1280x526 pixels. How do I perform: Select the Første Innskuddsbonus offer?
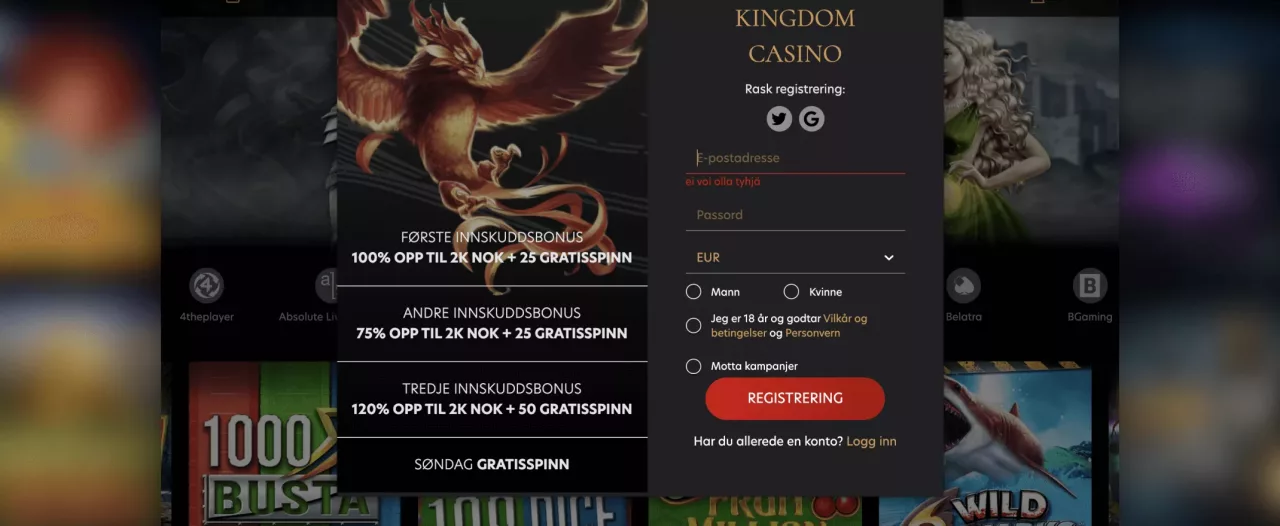click(x=492, y=247)
